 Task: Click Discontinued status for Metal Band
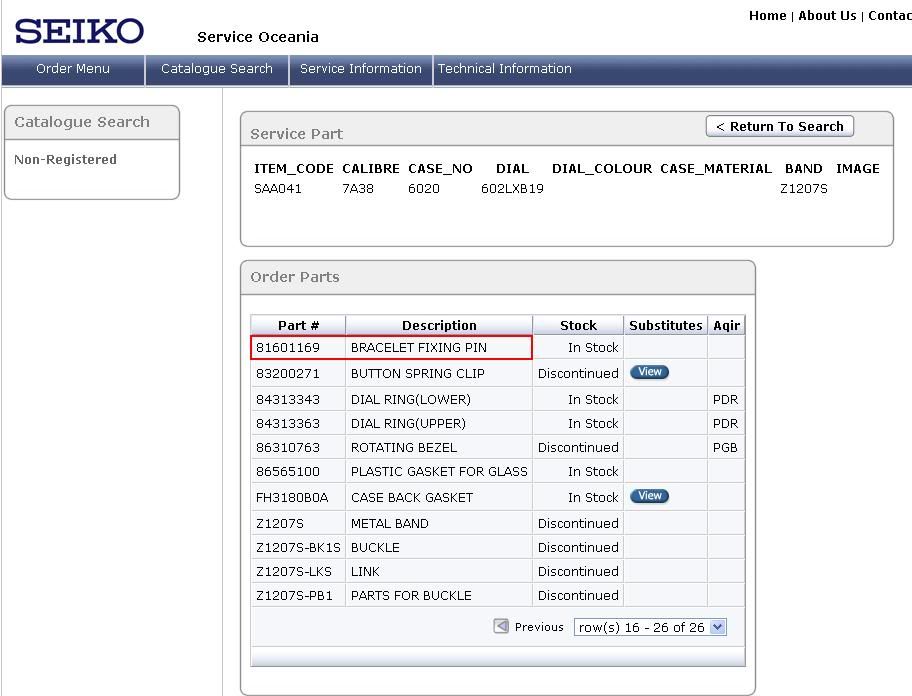578,523
